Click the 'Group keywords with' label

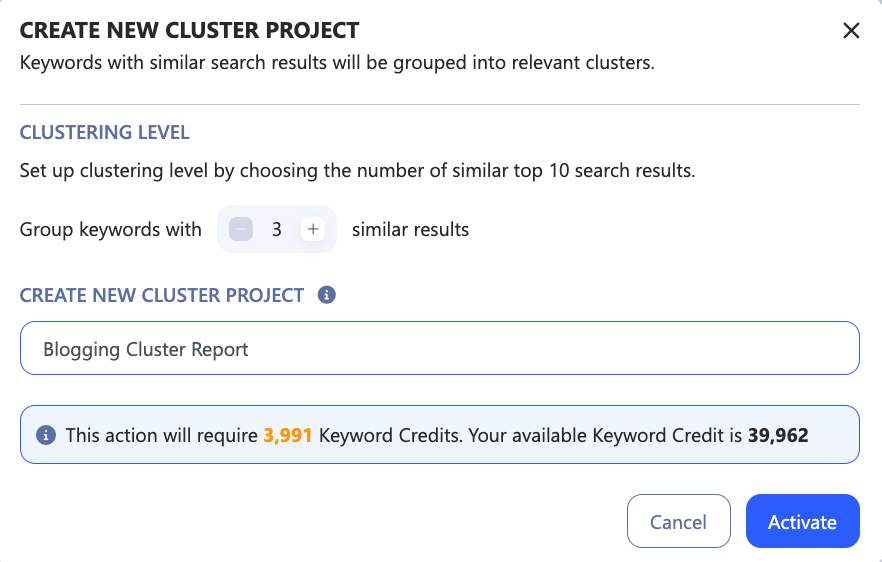click(x=110, y=230)
